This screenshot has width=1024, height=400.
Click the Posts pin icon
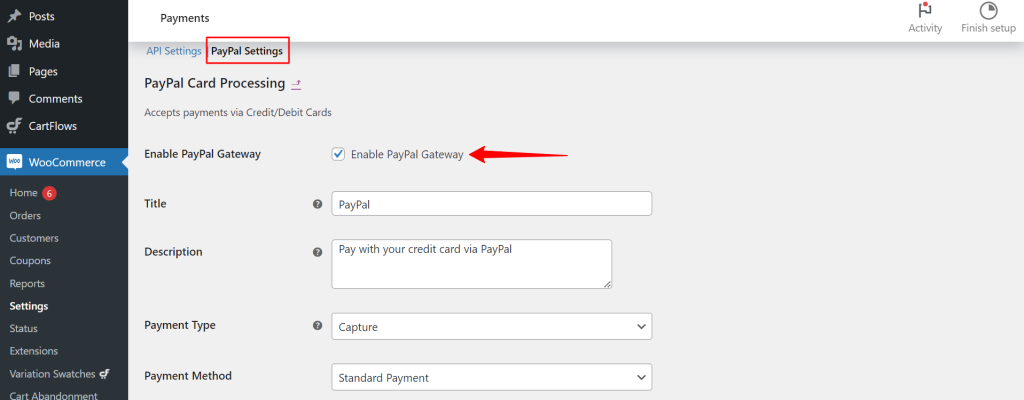pyautogui.click(x=14, y=16)
